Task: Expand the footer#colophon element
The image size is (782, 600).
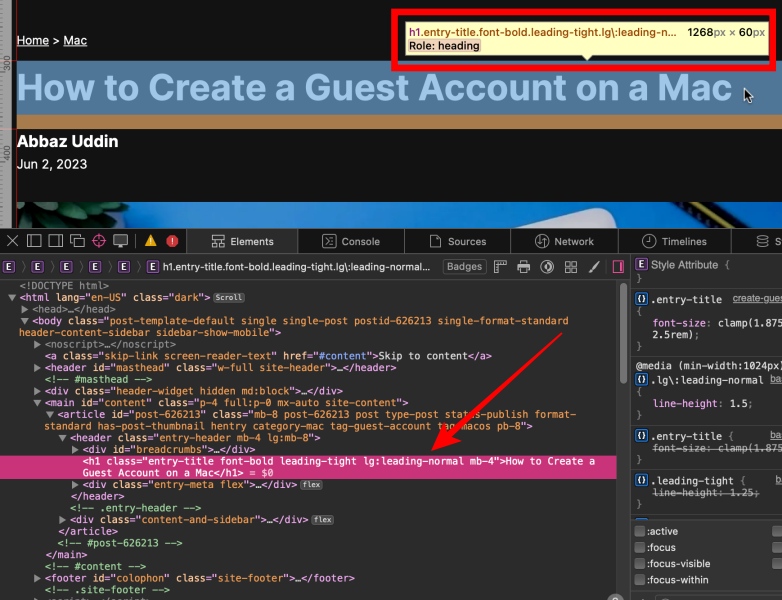Action: point(37,578)
